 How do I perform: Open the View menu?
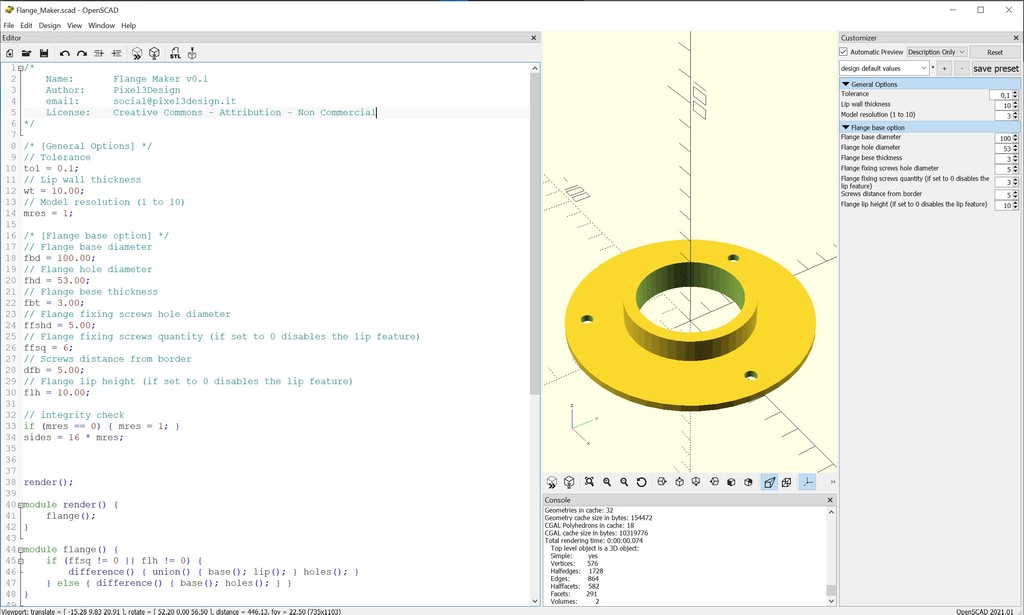click(x=74, y=25)
